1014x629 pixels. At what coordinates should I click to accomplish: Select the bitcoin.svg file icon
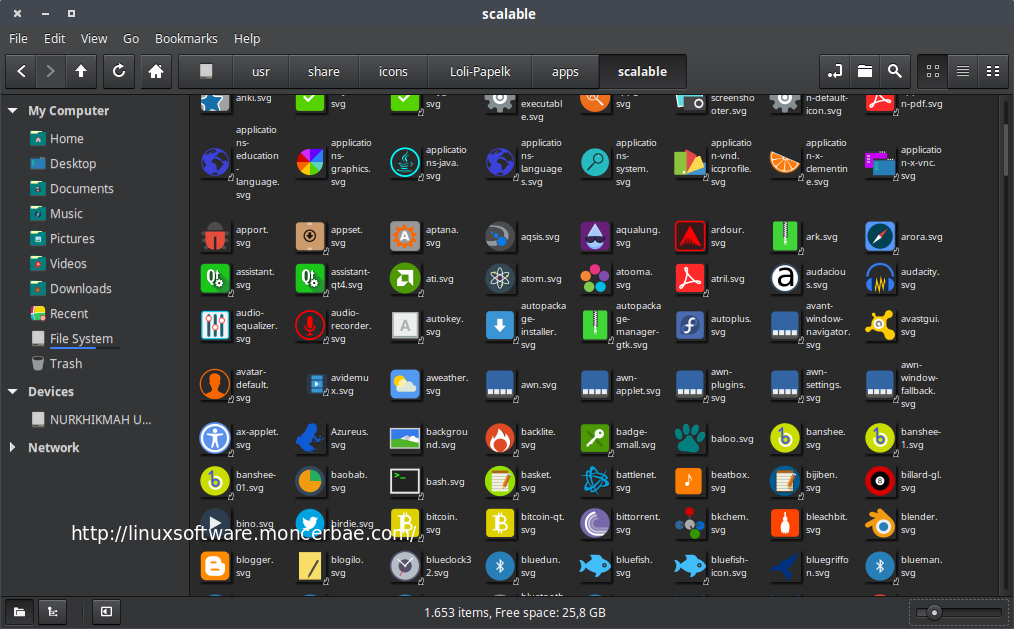tap(404, 523)
